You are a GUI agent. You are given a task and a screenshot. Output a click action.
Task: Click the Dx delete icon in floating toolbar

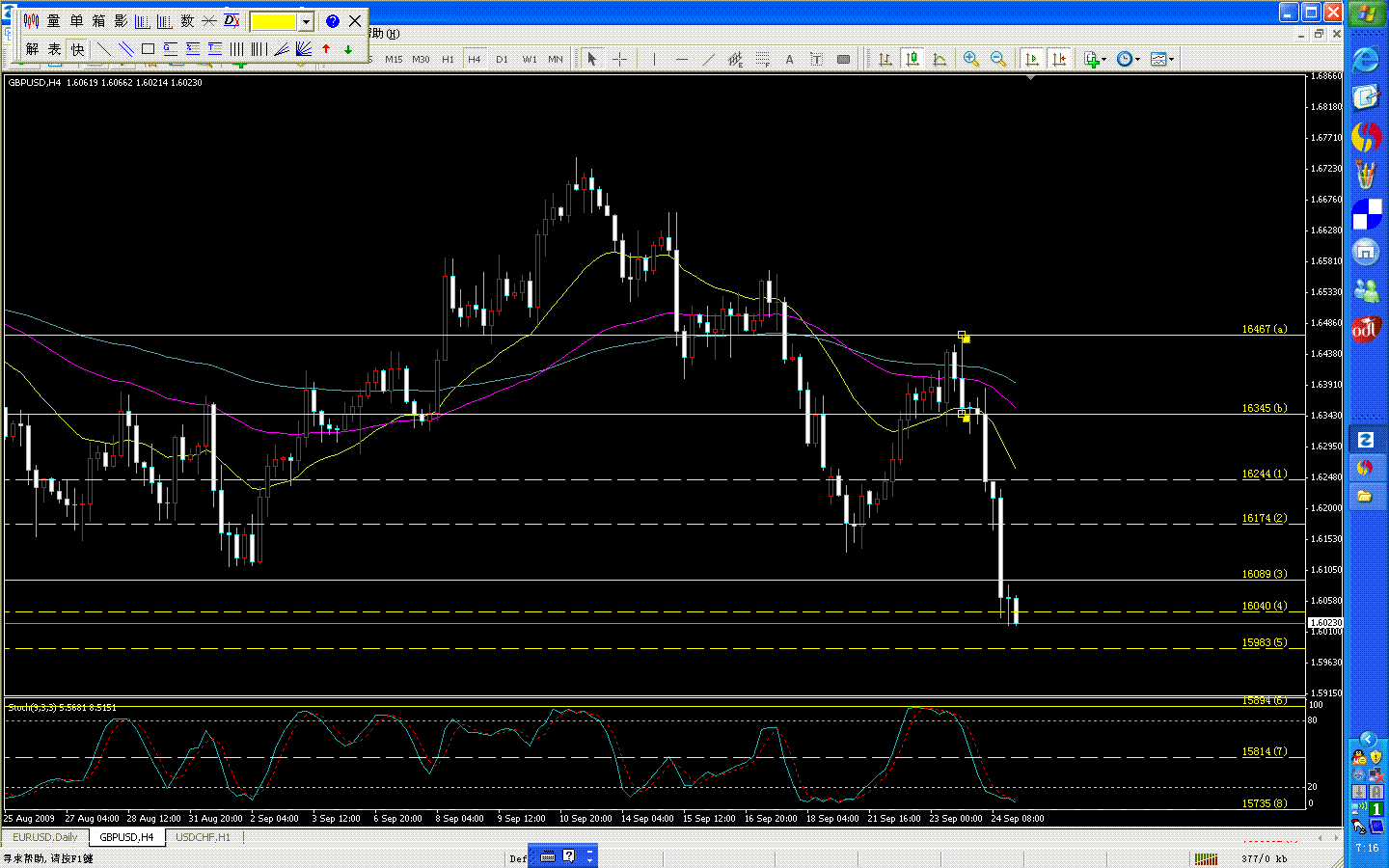(231, 20)
